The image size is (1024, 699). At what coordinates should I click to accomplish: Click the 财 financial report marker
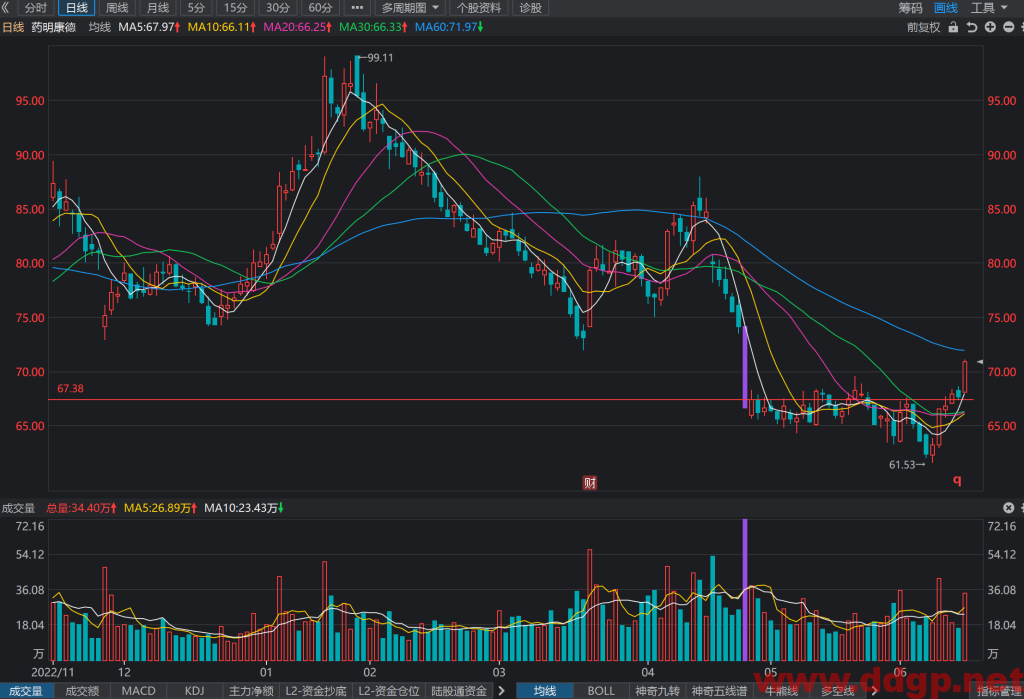pyautogui.click(x=590, y=483)
